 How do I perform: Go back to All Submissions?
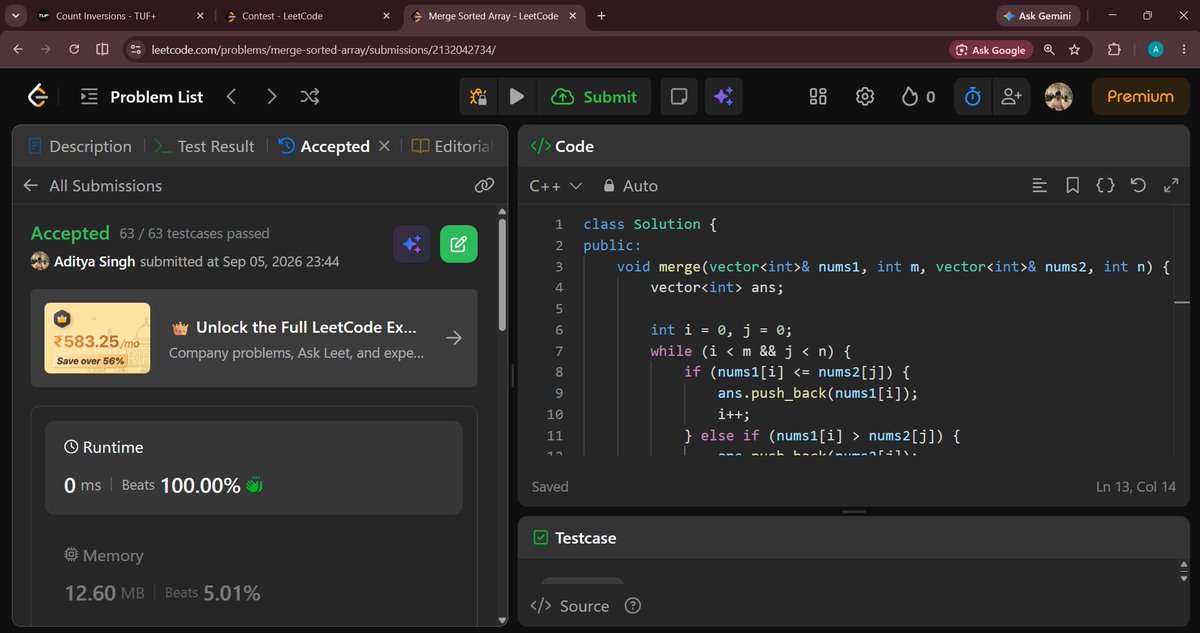(x=92, y=186)
